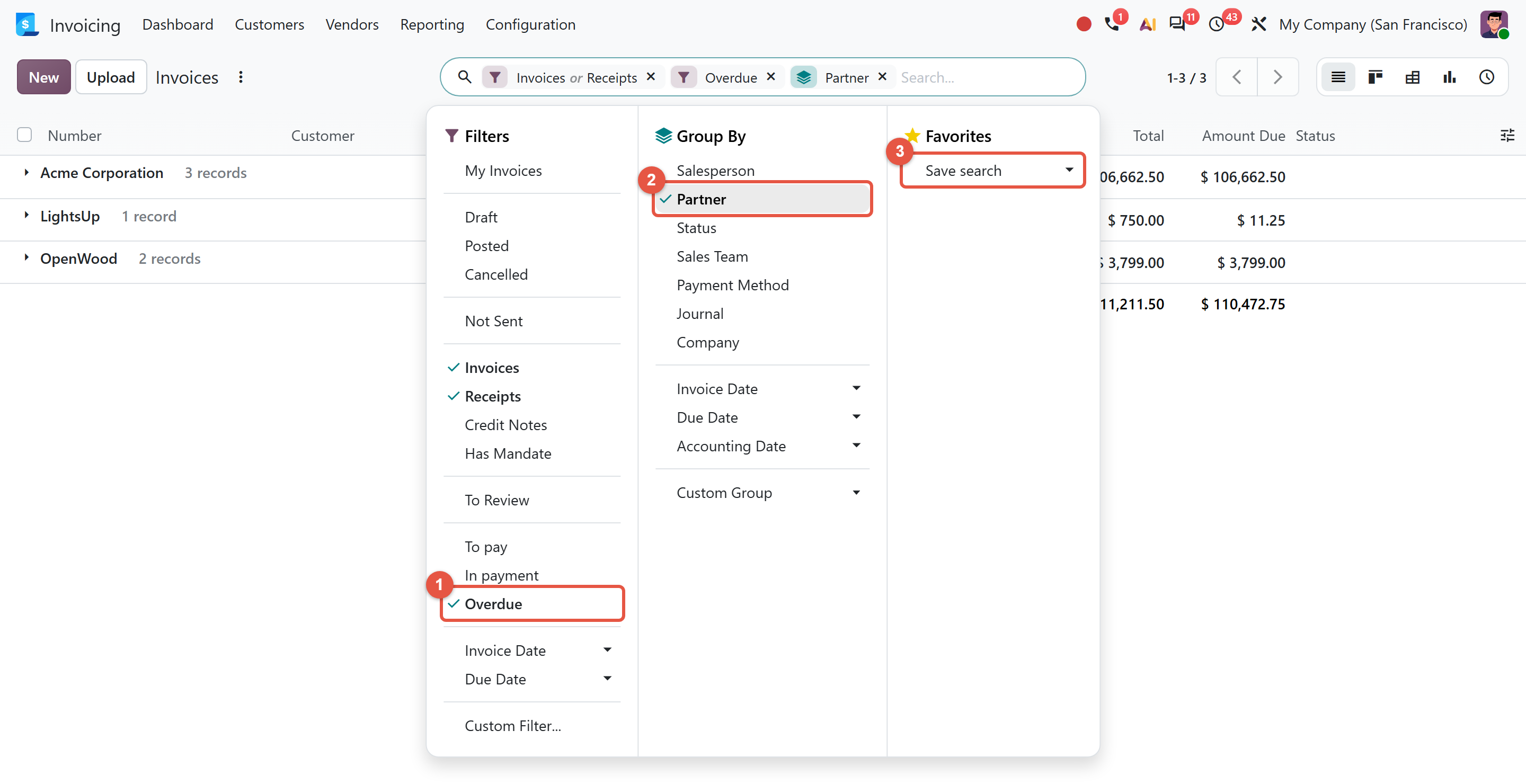Remove the Invoices or Receipts facet
This screenshot has width=1526, height=784.
point(651,77)
